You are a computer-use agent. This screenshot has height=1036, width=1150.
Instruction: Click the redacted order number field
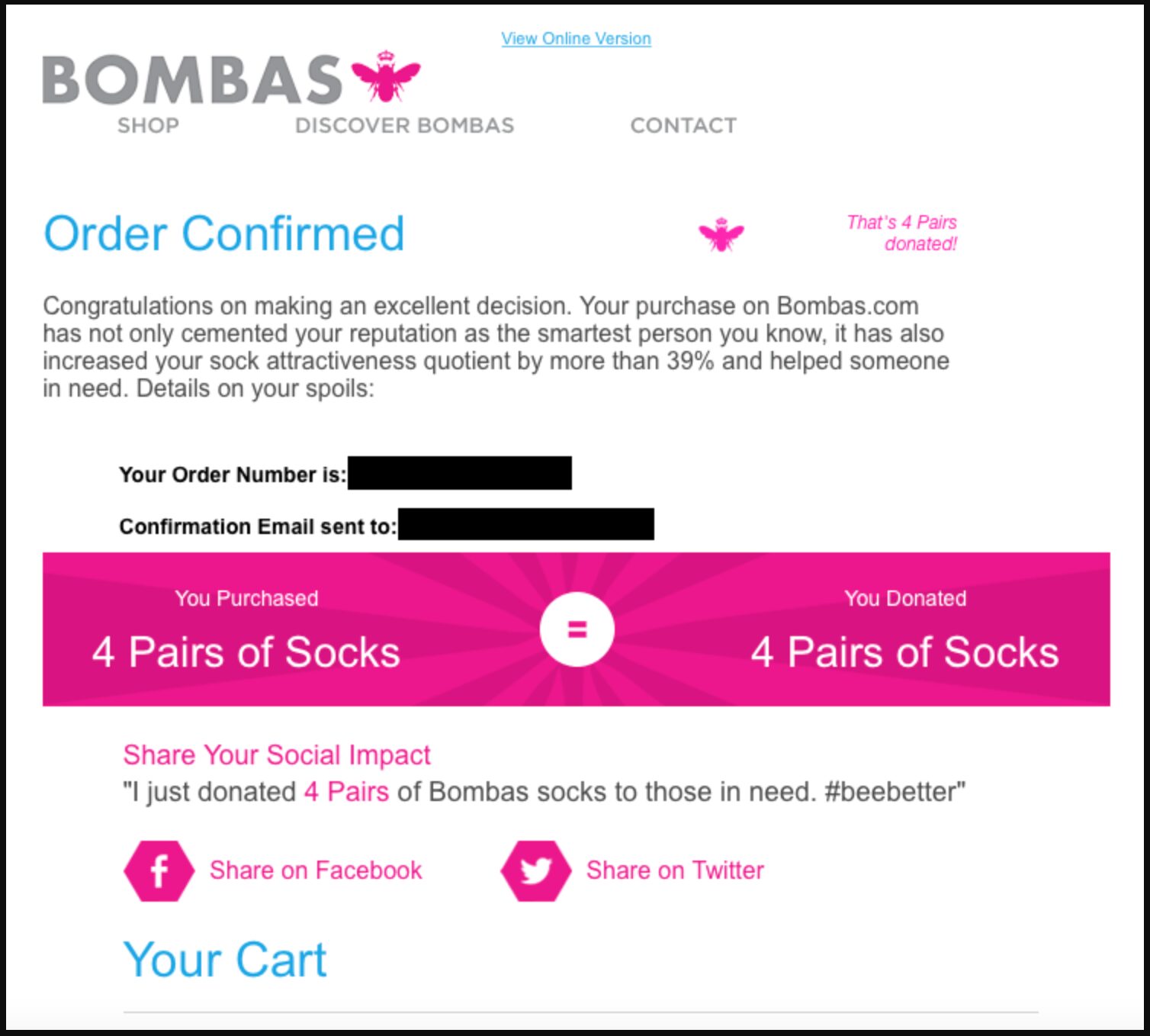pyautogui.click(x=461, y=475)
